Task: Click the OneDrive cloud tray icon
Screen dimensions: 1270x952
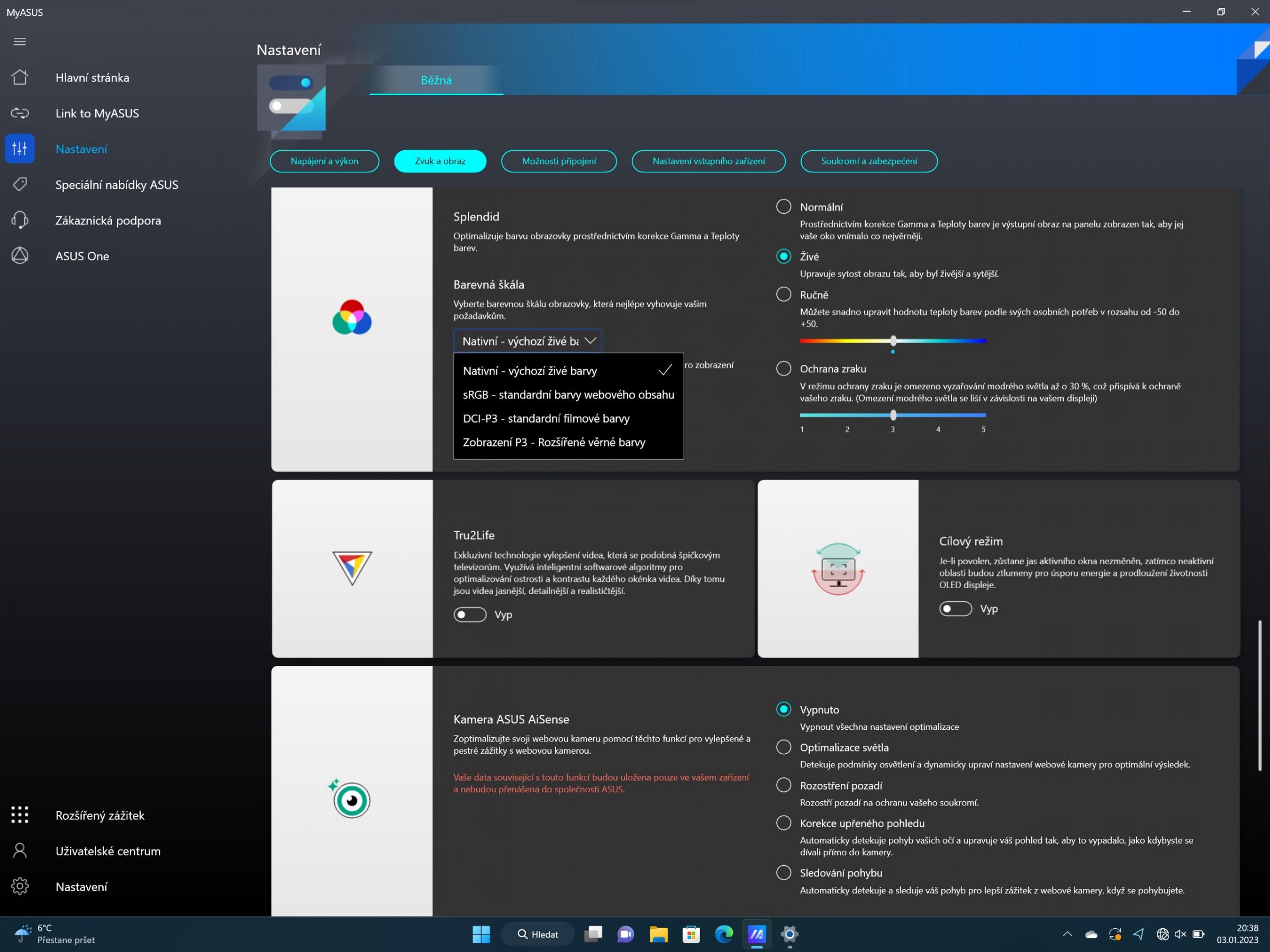Action: (x=1091, y=935)
